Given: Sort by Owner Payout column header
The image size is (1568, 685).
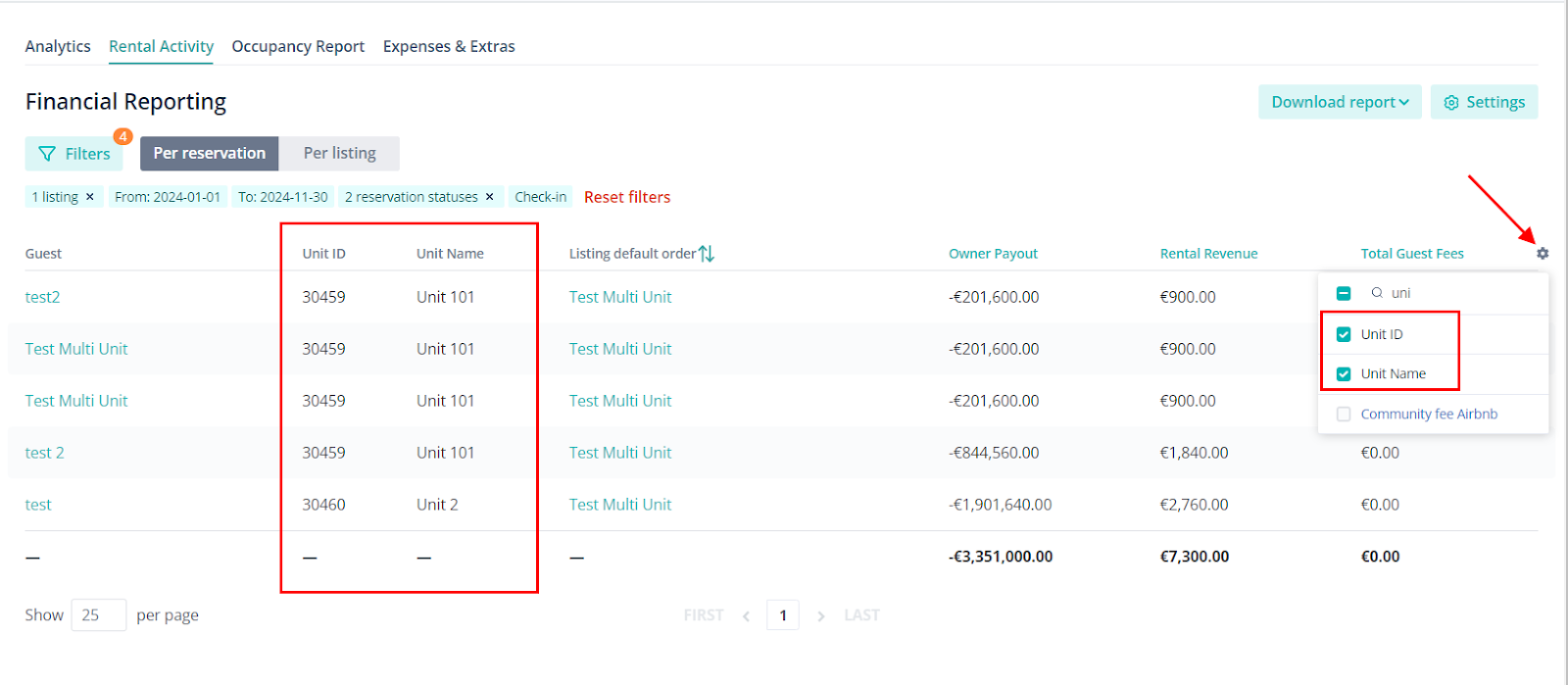Looking at the screenshot, I should 993,254.
